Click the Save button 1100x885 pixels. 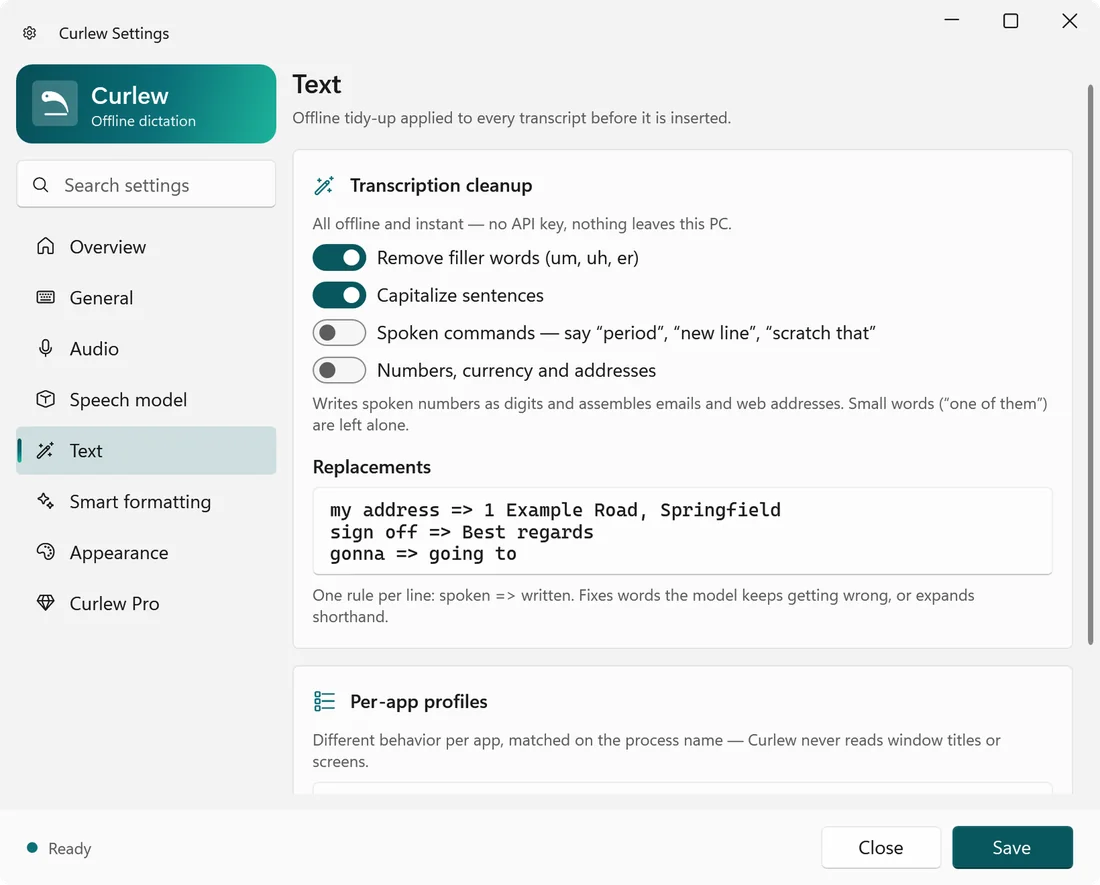coord(1012,847)
